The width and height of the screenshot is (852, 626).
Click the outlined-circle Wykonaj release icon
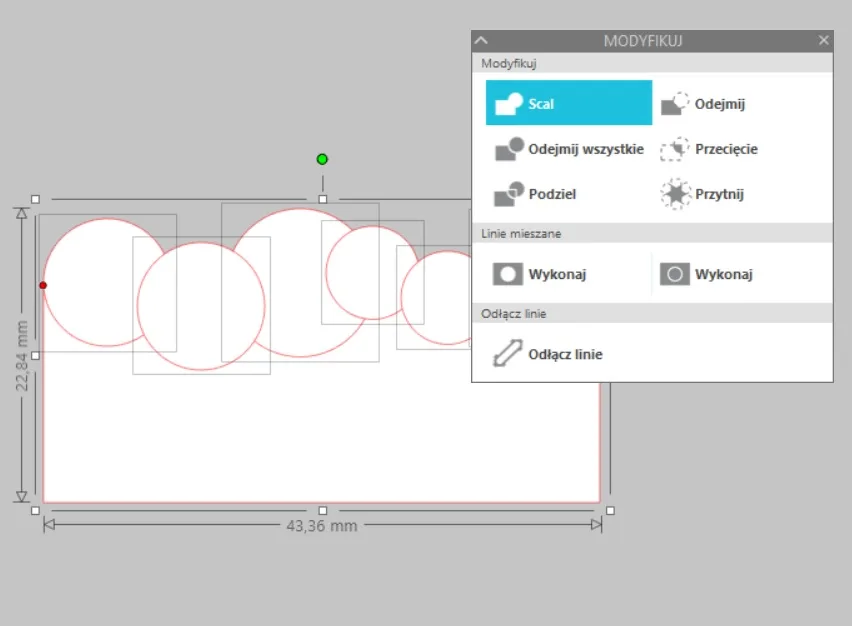tap(674, 274)
